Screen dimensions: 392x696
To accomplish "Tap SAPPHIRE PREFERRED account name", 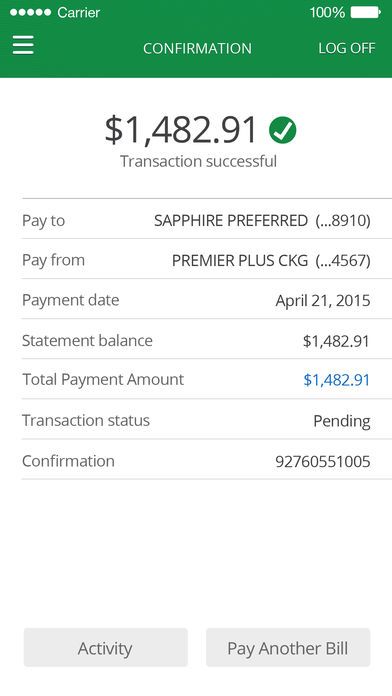I will 231,220.
